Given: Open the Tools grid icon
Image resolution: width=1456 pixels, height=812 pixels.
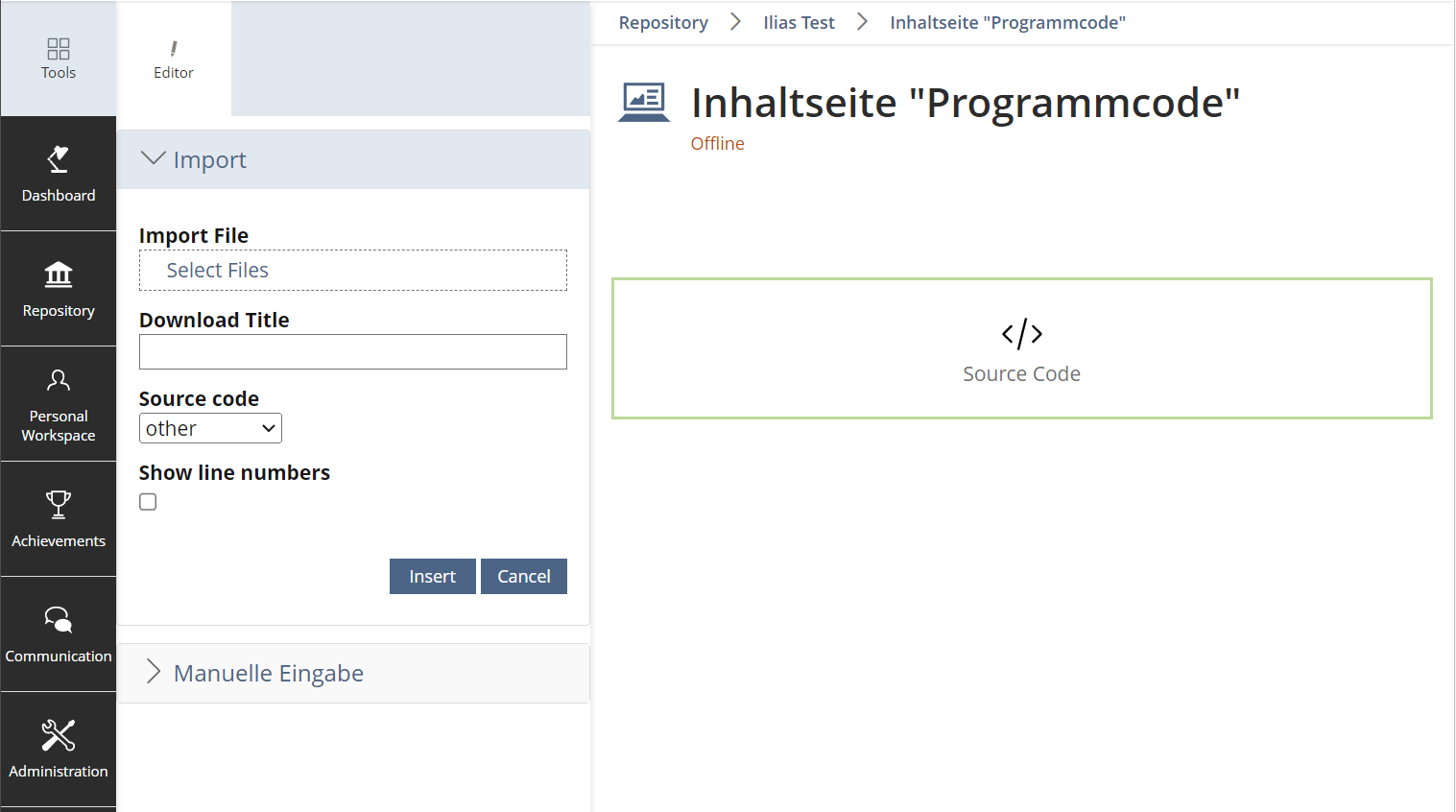Looking at the screenshot, I should tap(59, 49).
